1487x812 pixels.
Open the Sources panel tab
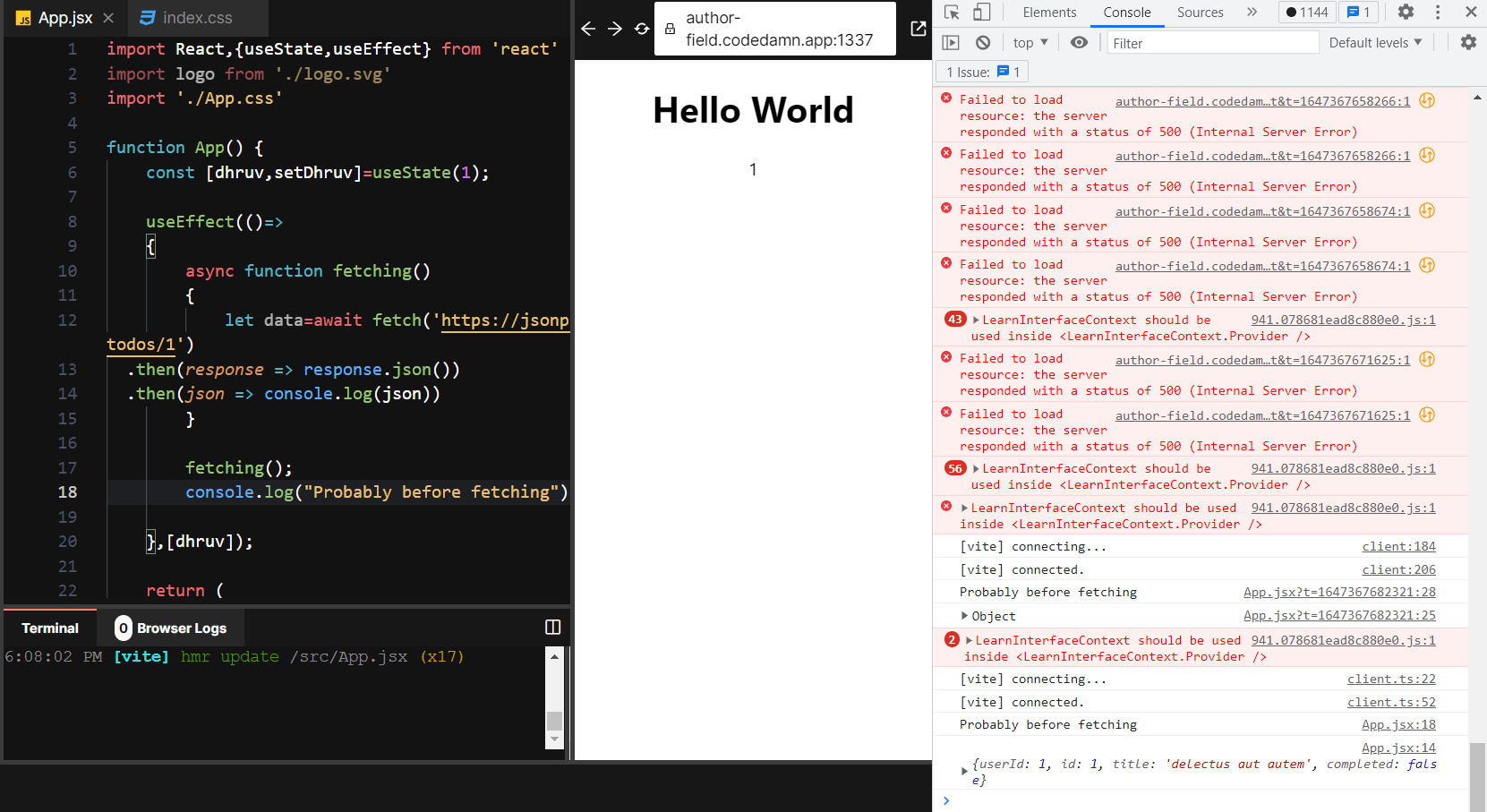(1200, 12)
